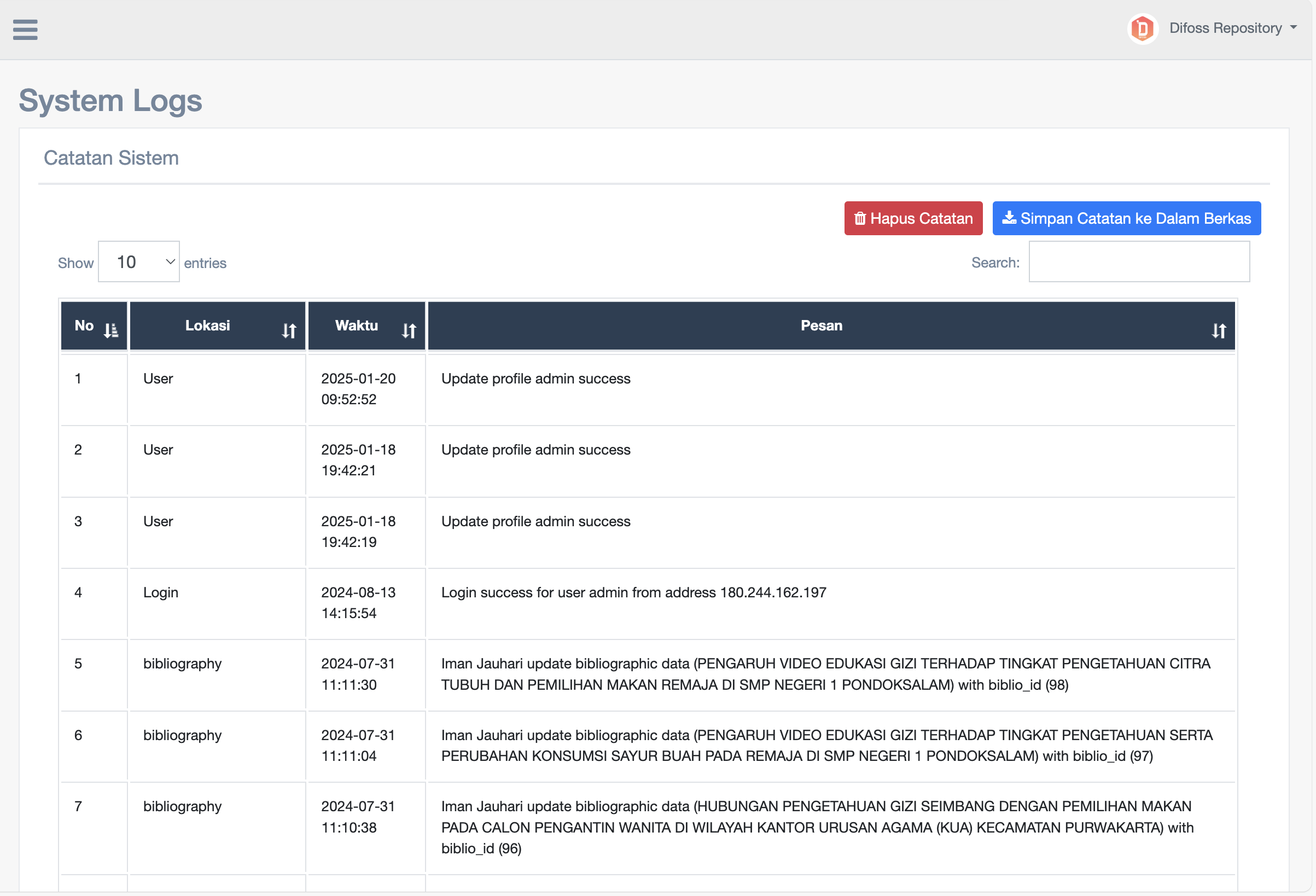Sort by the Waktu column sort icon

click(409, 330)
